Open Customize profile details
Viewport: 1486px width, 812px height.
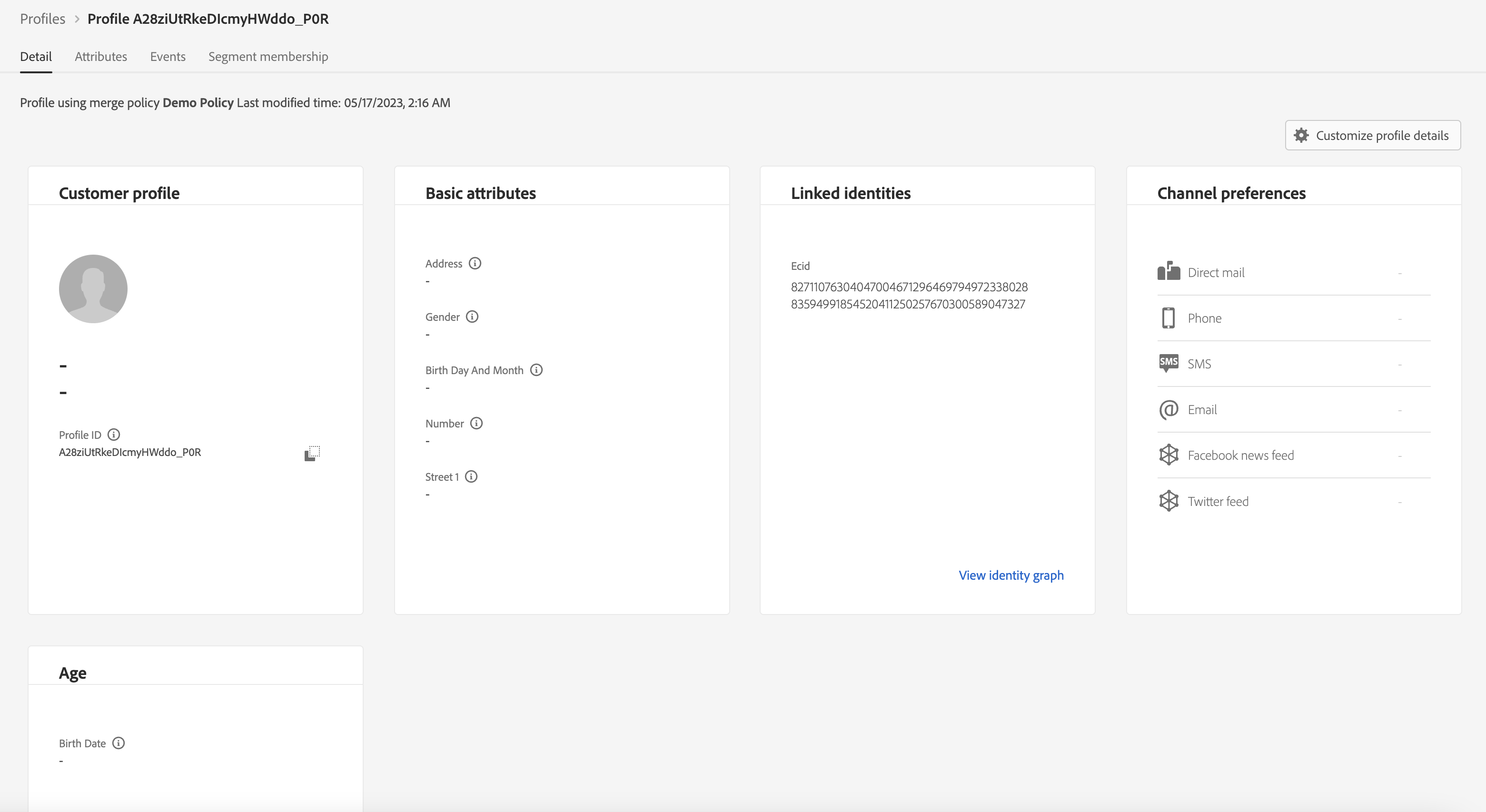[x=1373, y=136]
